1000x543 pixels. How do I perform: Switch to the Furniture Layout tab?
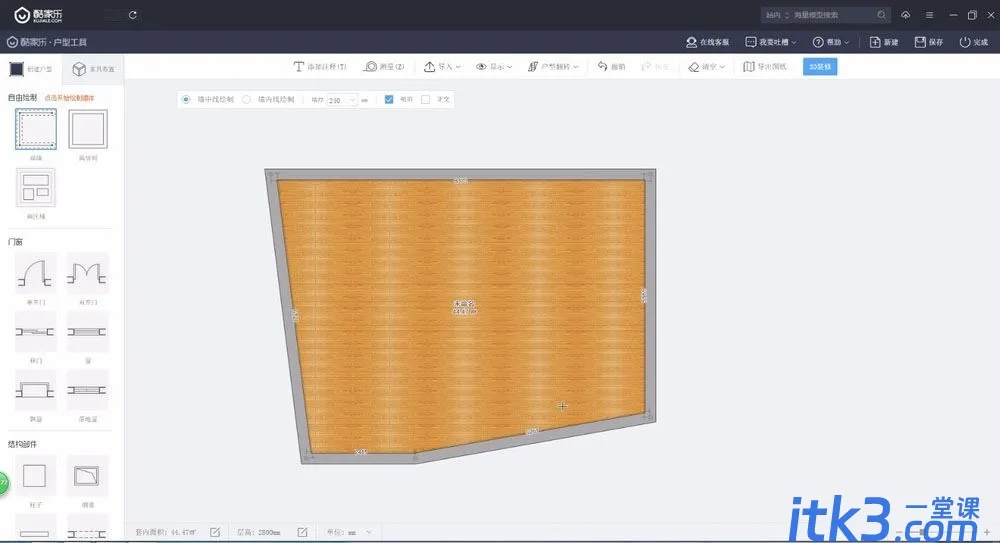point(93,69)
